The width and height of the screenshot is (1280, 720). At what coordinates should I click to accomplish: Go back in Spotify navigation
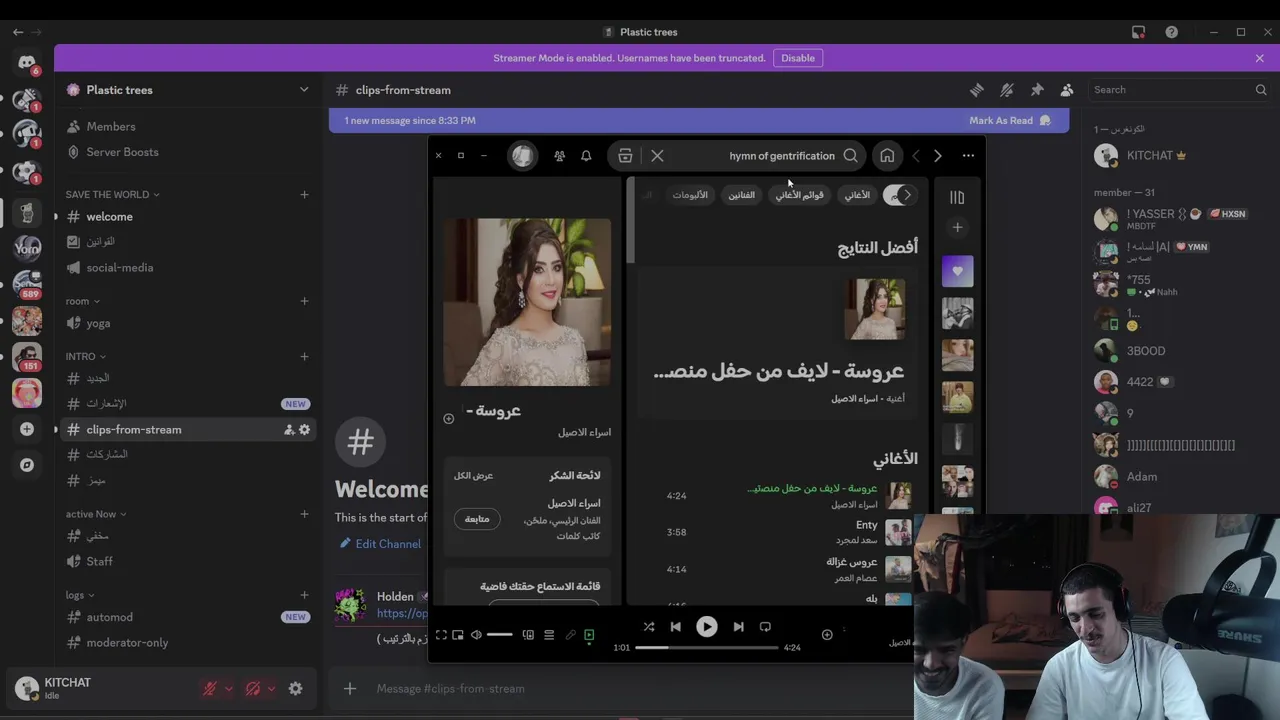(916, 156)
